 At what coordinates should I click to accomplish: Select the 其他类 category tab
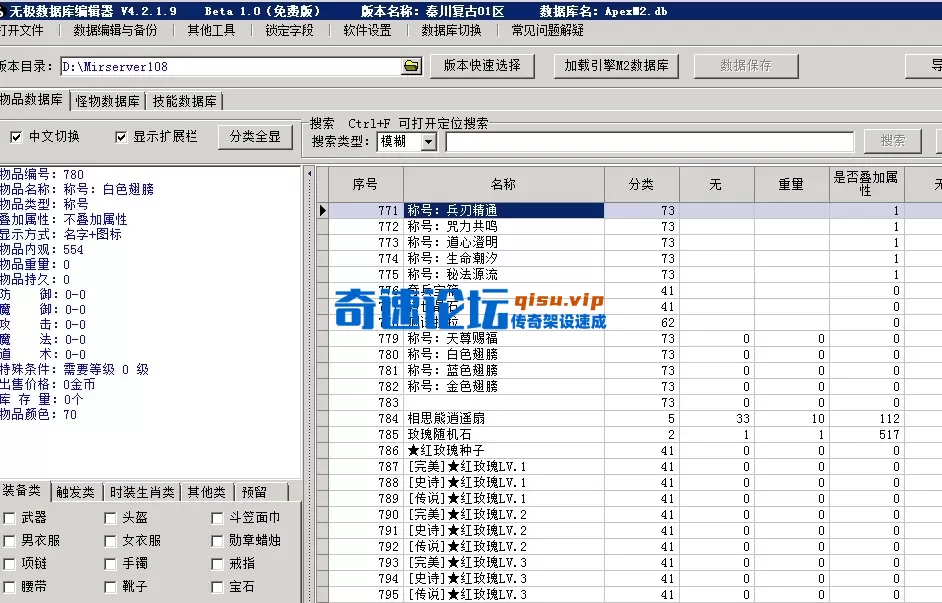tap(207, 492)
